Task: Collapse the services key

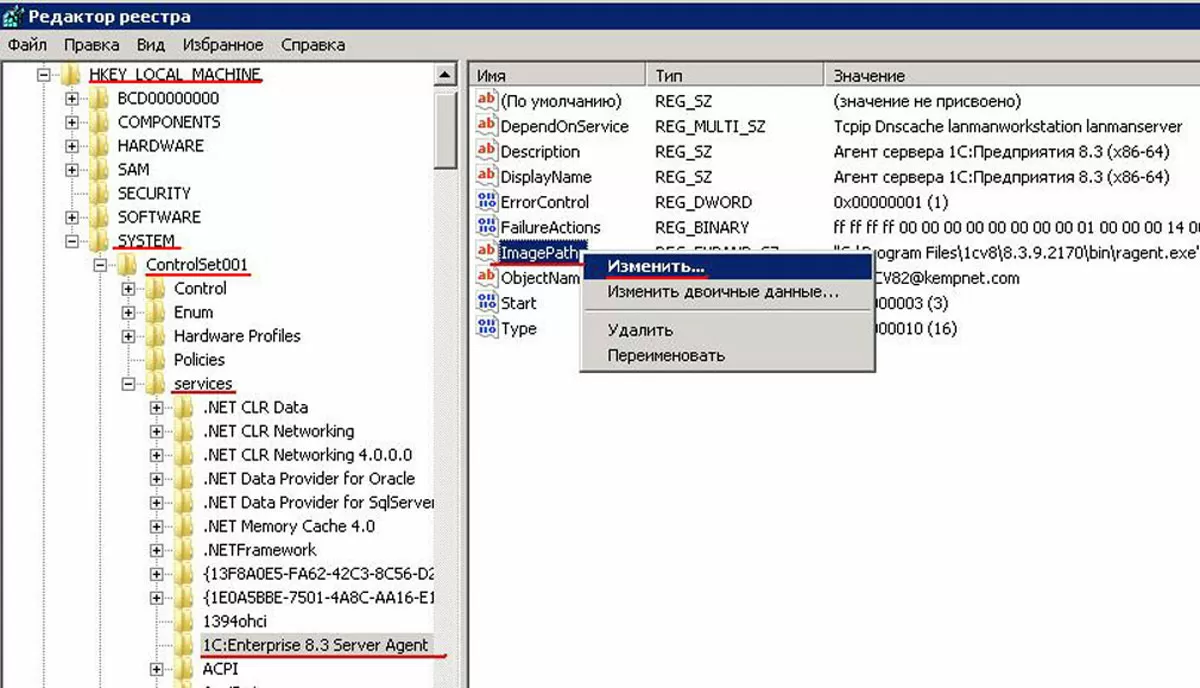Action: [128, 384]
